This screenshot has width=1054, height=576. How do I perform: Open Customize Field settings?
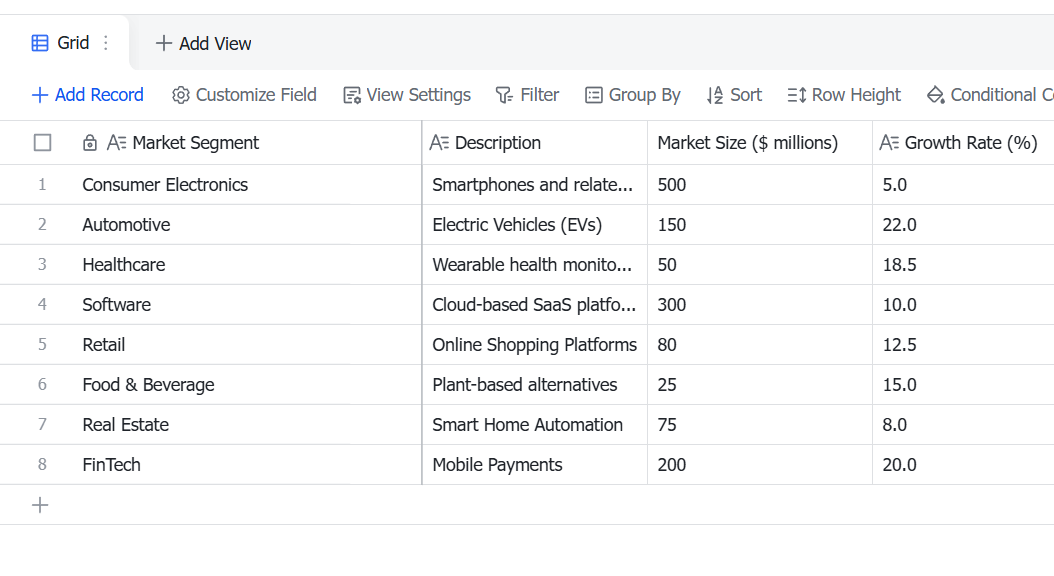point(244,95)
